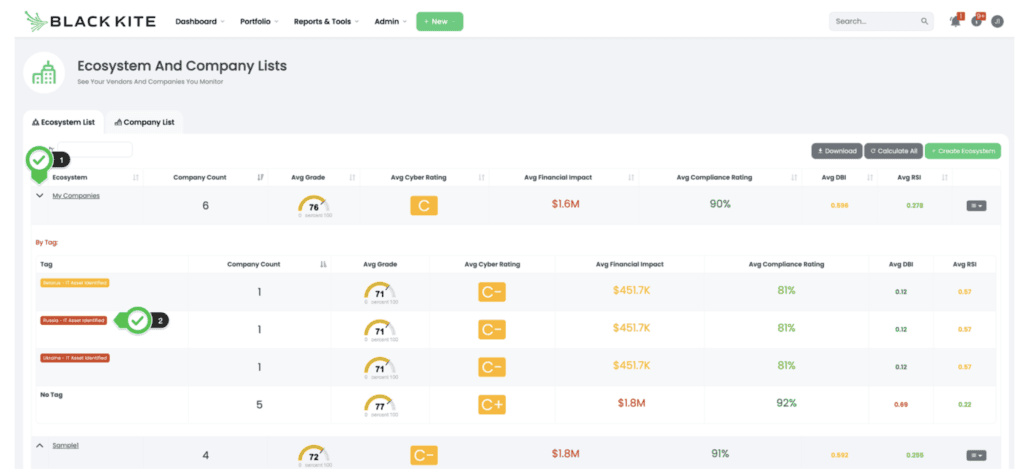
Task: Collapse the Sample1 ecosystem row
Action: [x=40, y=445]
